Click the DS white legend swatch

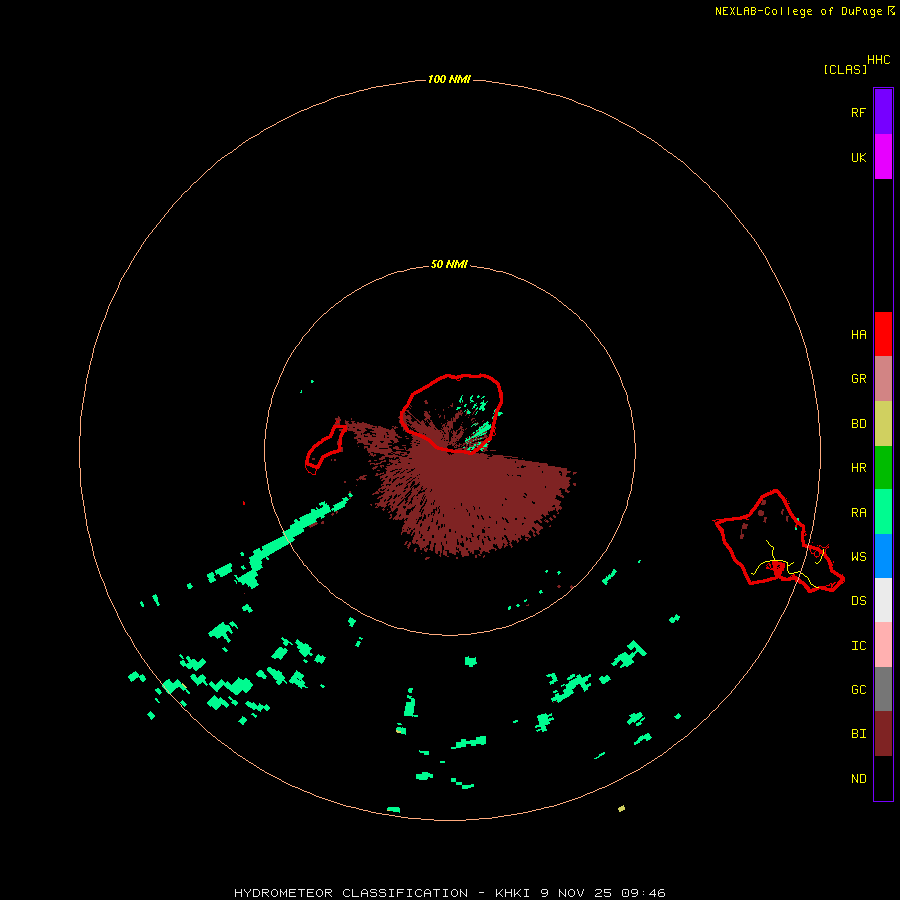point(883,600)
